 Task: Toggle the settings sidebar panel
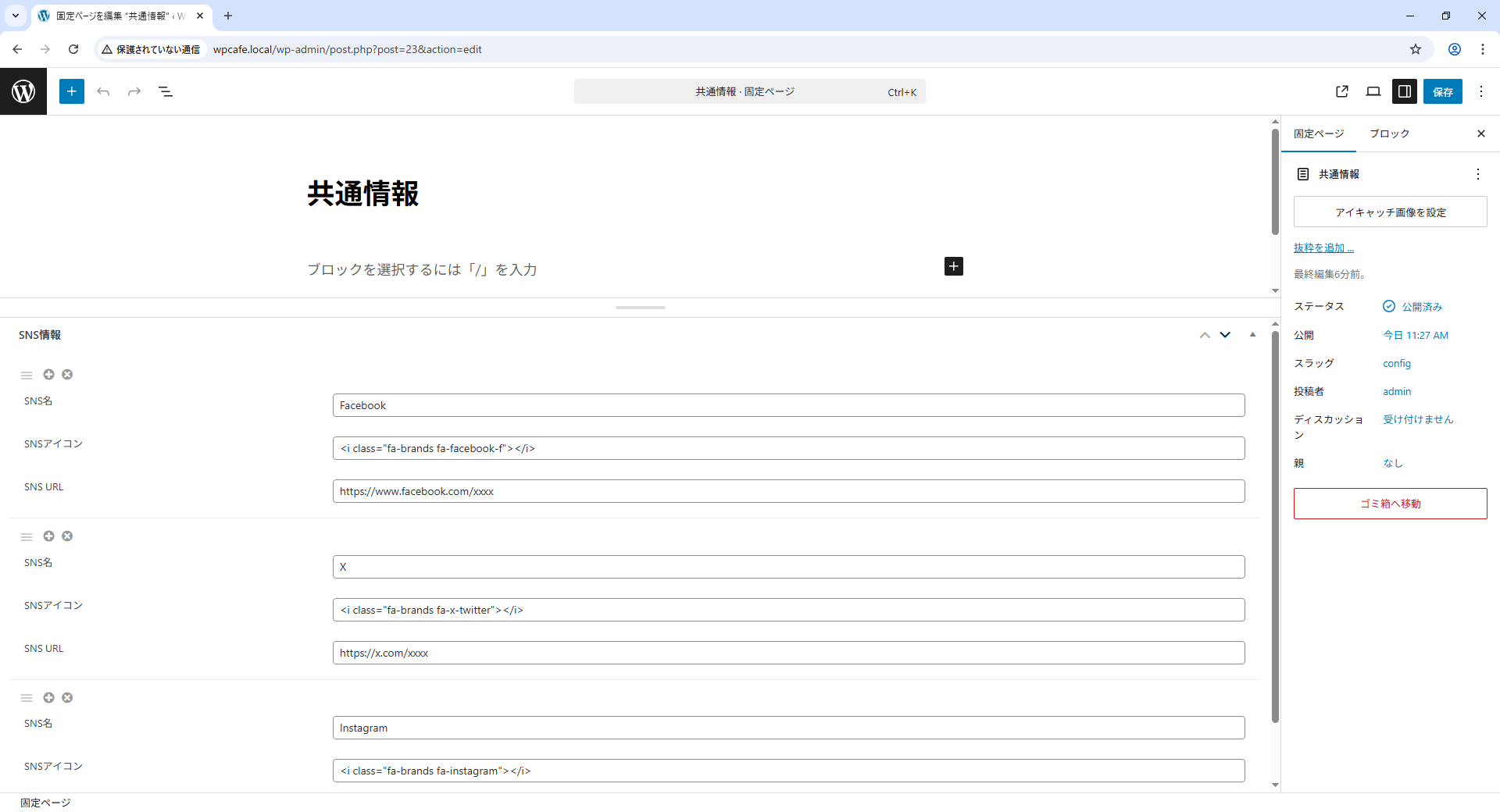1404,91
